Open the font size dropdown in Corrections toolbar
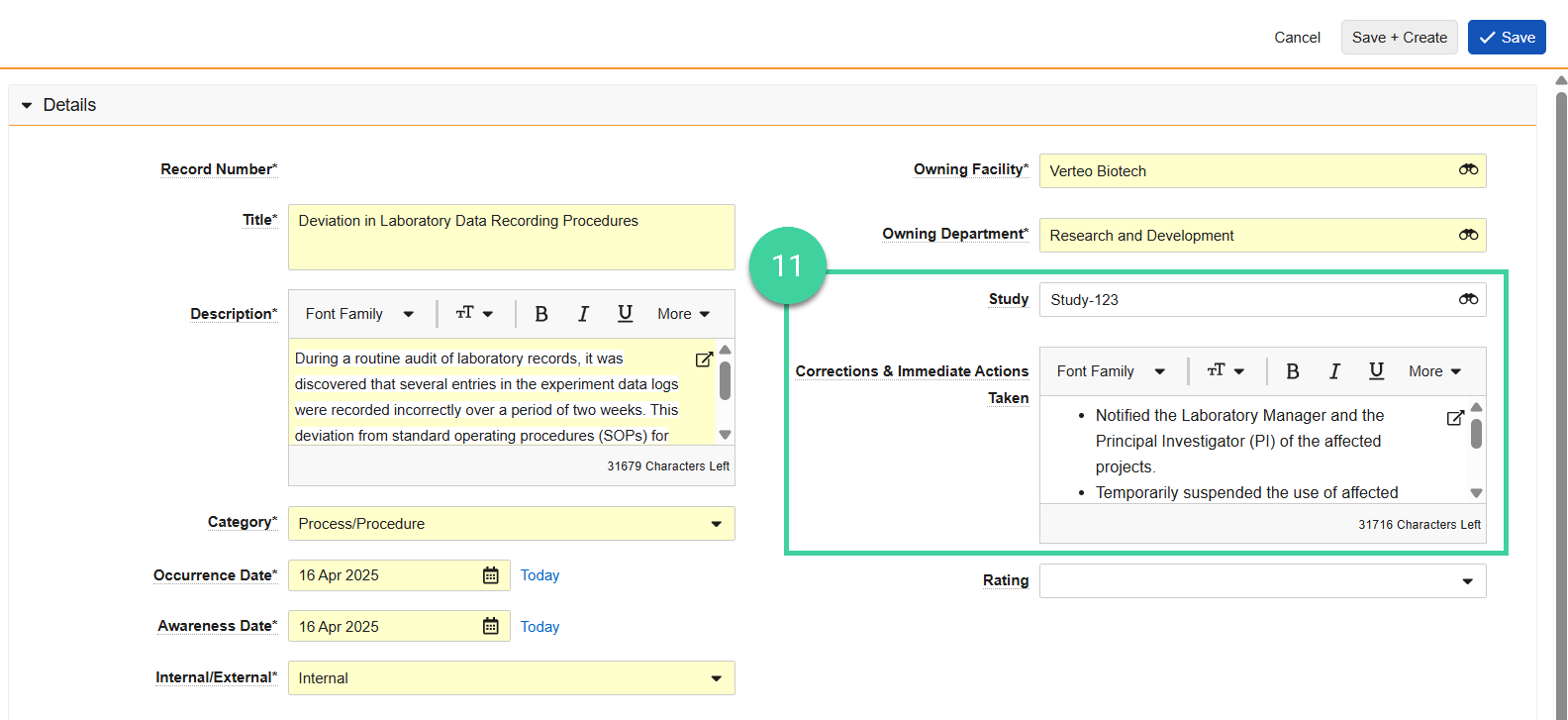Viewport: 1568px width, 720px height. point(1225,371)
